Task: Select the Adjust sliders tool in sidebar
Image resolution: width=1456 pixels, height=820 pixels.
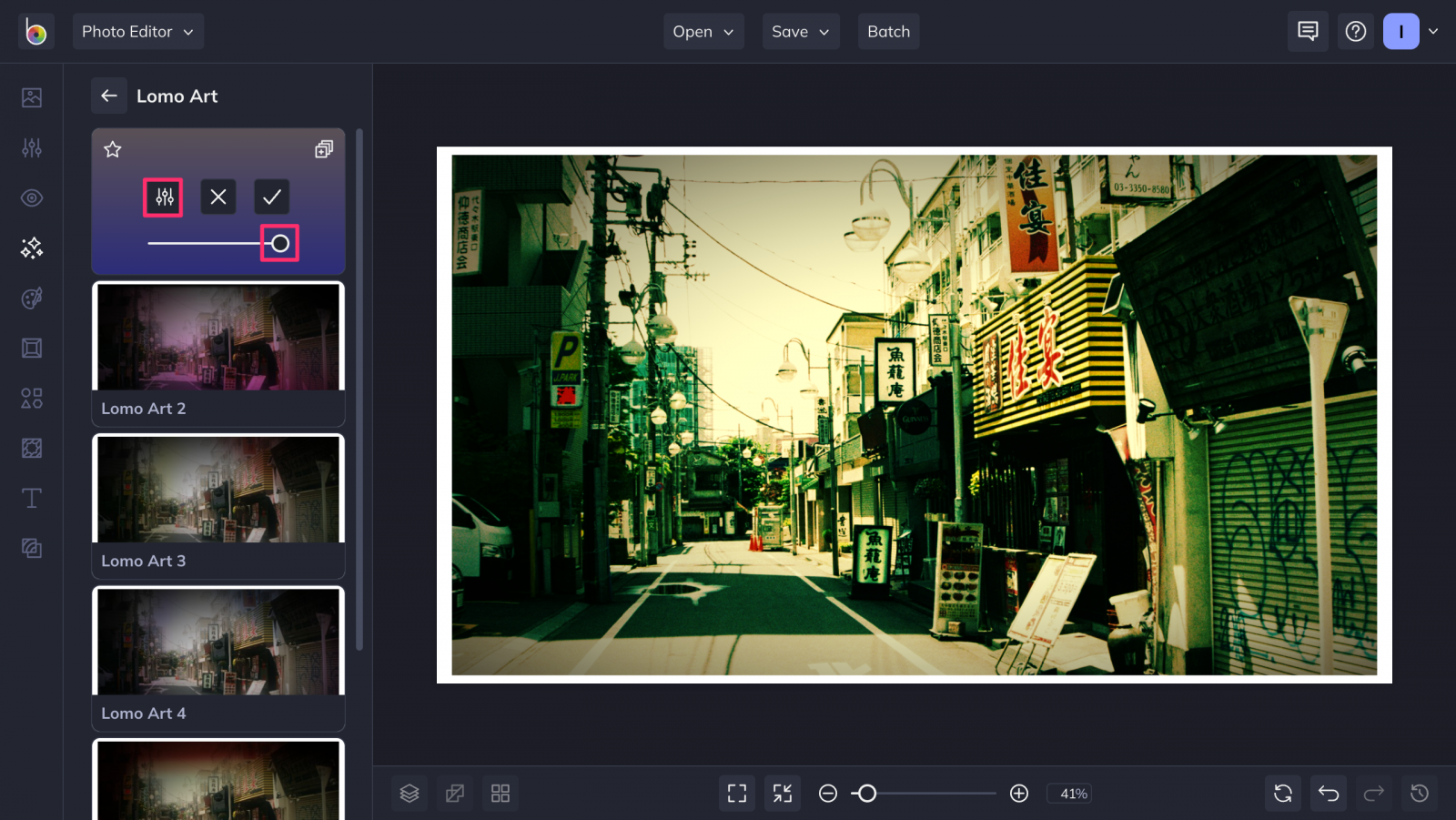Action: pyautogui.click(x=32, y=147)
